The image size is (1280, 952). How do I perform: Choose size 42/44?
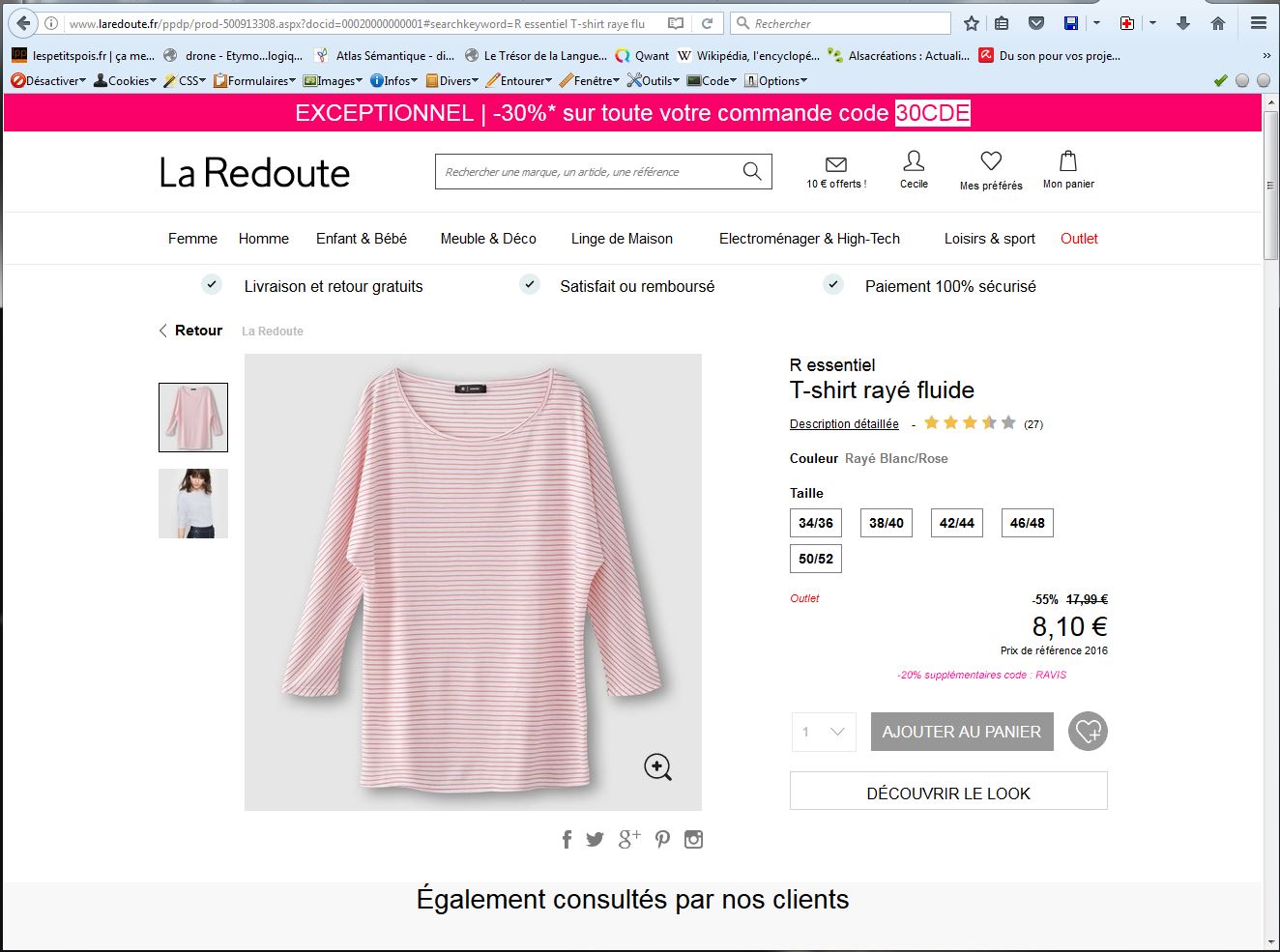956,523
